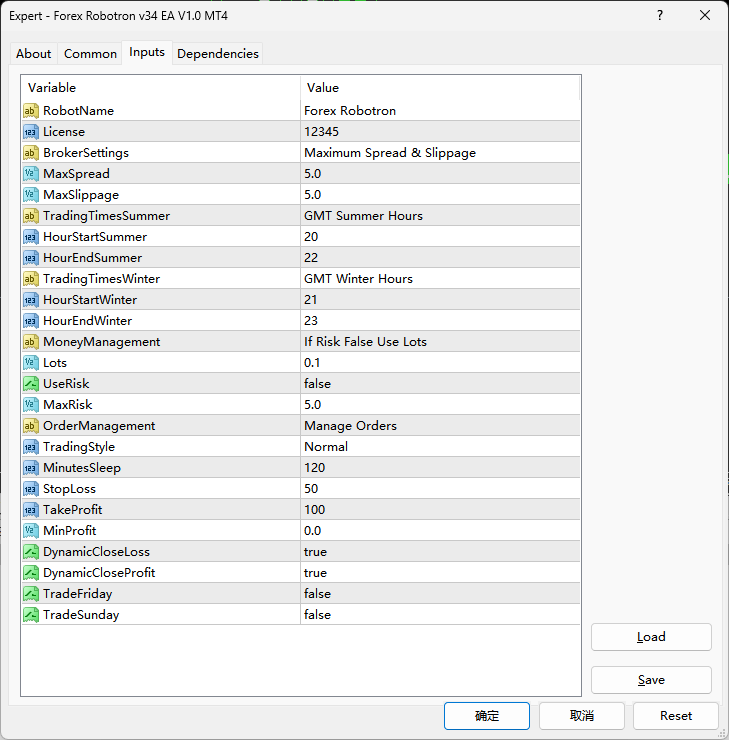
Task: Select the Inputs tab
Action: tap(147, 52)
